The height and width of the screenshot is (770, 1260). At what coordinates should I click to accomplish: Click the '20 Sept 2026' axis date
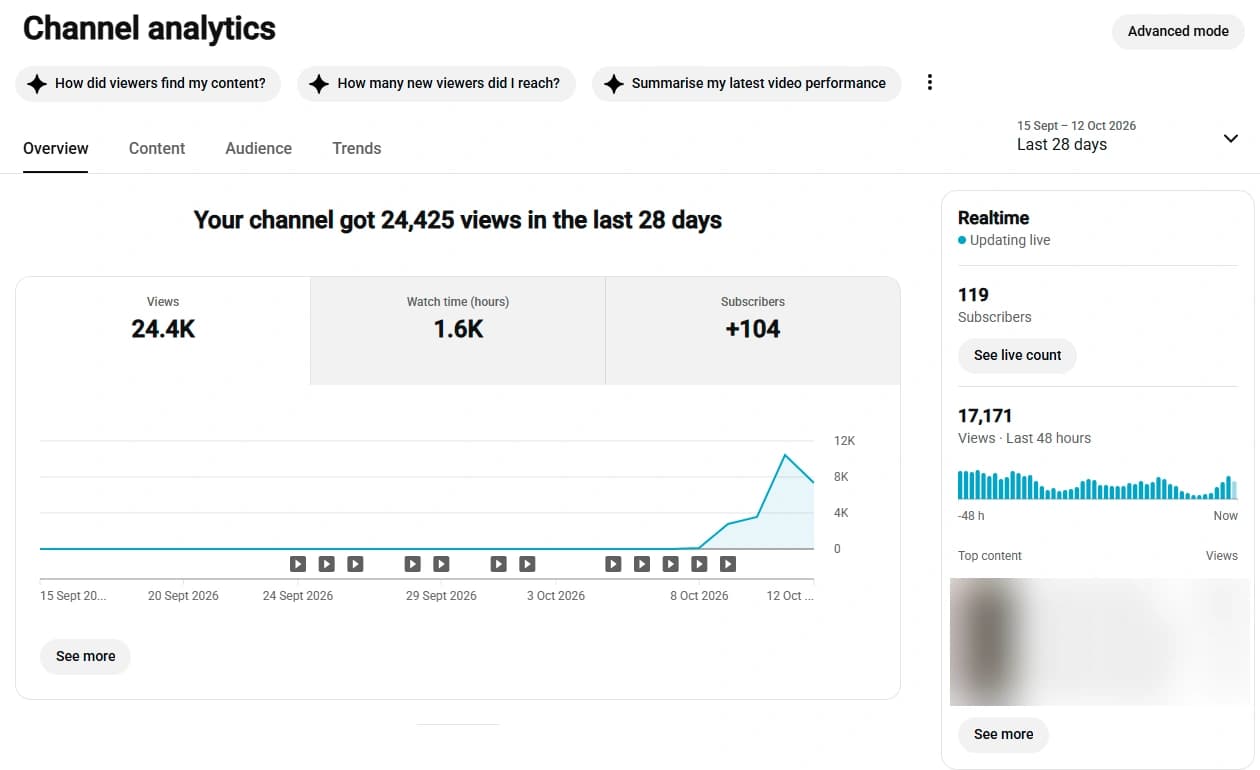coord(183,595)
